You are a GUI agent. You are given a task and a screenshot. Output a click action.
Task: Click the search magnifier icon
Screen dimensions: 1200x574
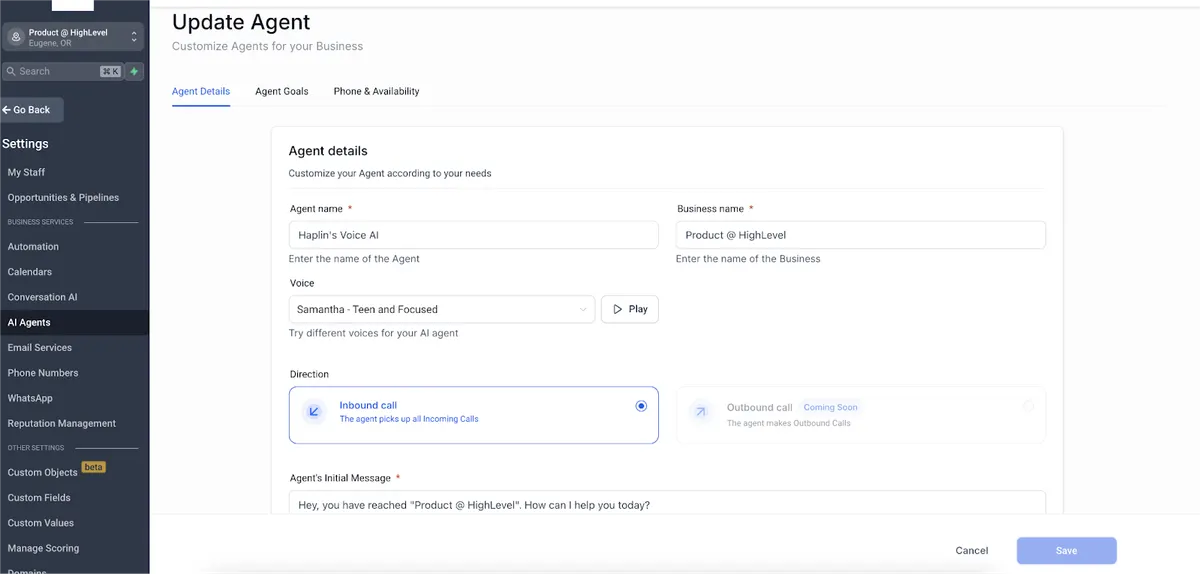click(11, 71)
